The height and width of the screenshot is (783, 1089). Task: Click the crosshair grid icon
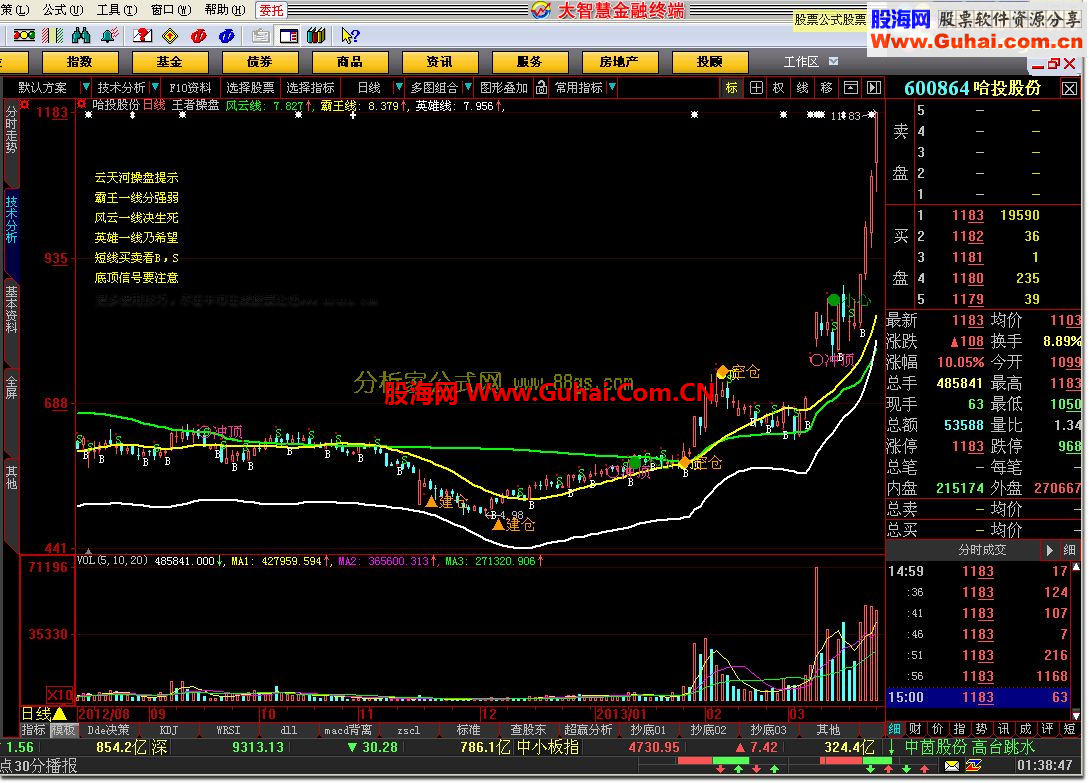pos(756,88)
